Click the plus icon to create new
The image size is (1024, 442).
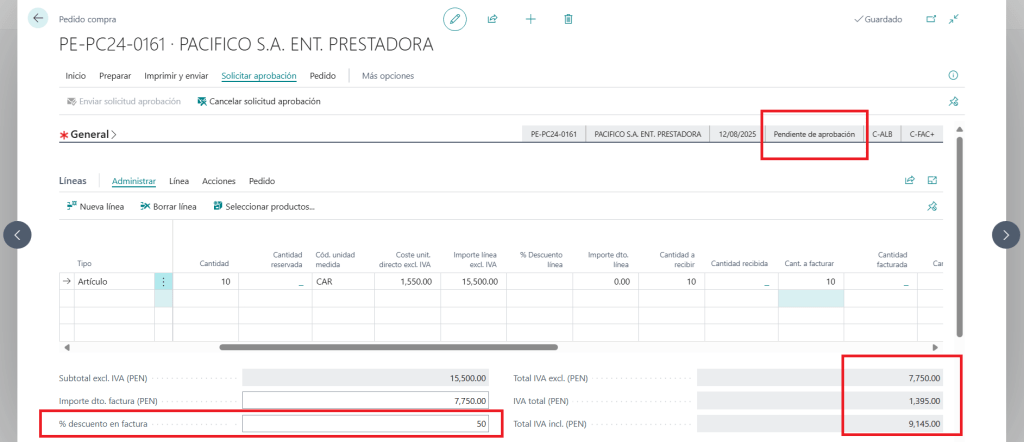click(x=531, y=19)
